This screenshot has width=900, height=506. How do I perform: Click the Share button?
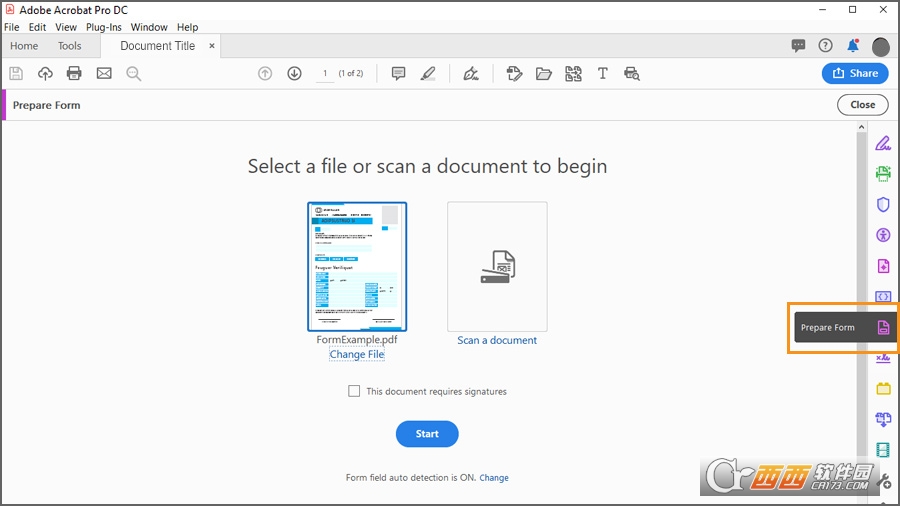(855, 73)
